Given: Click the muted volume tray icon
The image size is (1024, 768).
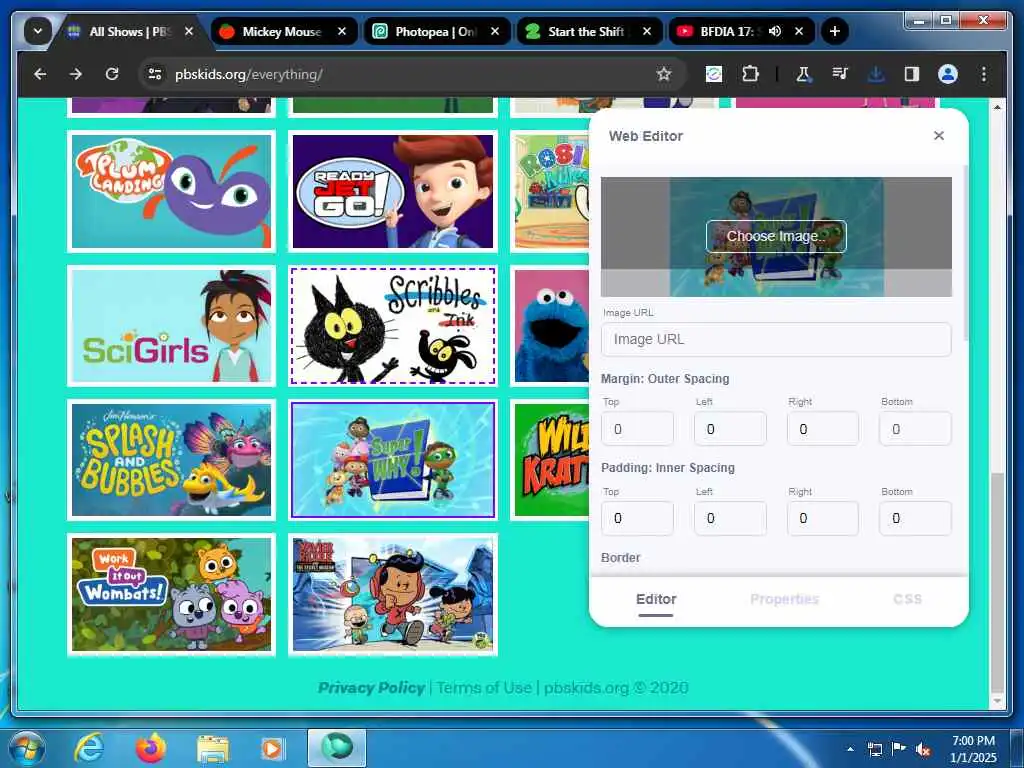Looking at the screenshot, I should point(923,750).
